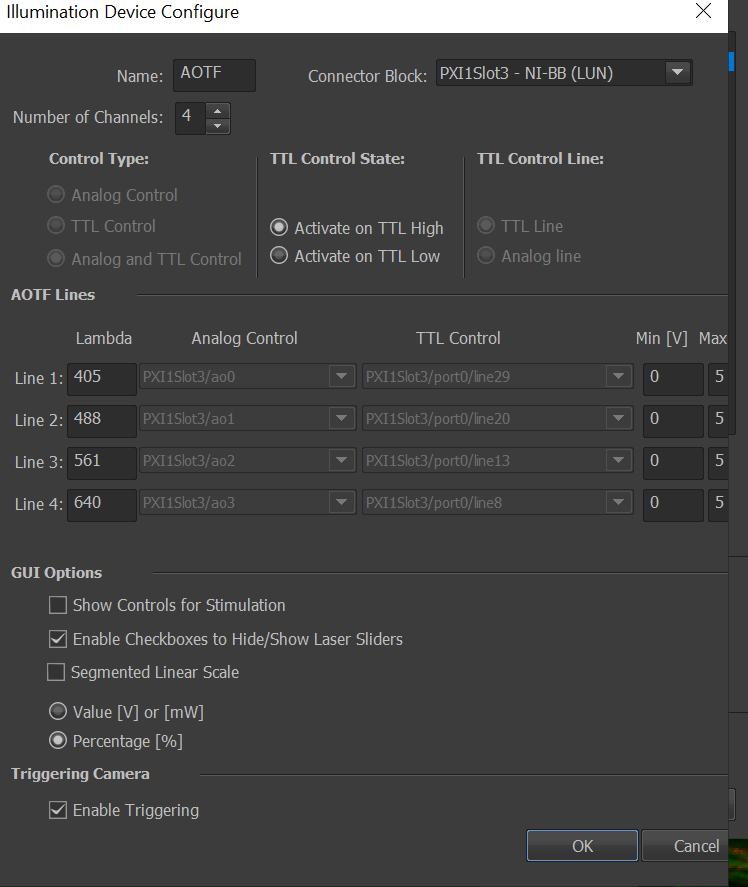748x887 pixels.
Task: Choose Value [V] or [mW] radio option
Action: click(x=59, y=712)
